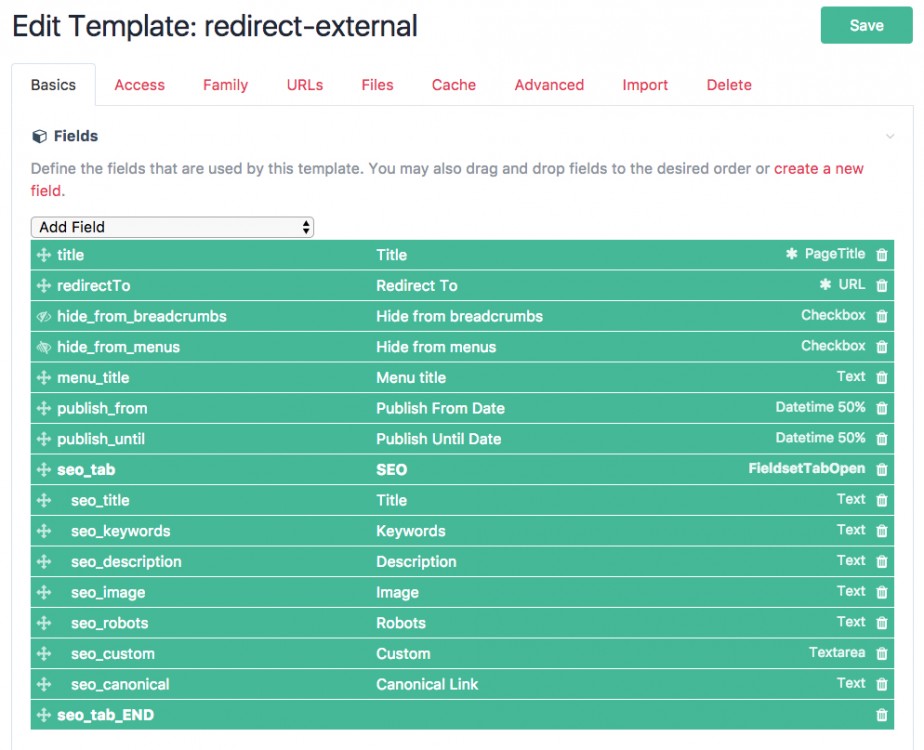This screenshot has width=924, height=750.
Task: Open the Add Field dropdown
Action: 172,227
